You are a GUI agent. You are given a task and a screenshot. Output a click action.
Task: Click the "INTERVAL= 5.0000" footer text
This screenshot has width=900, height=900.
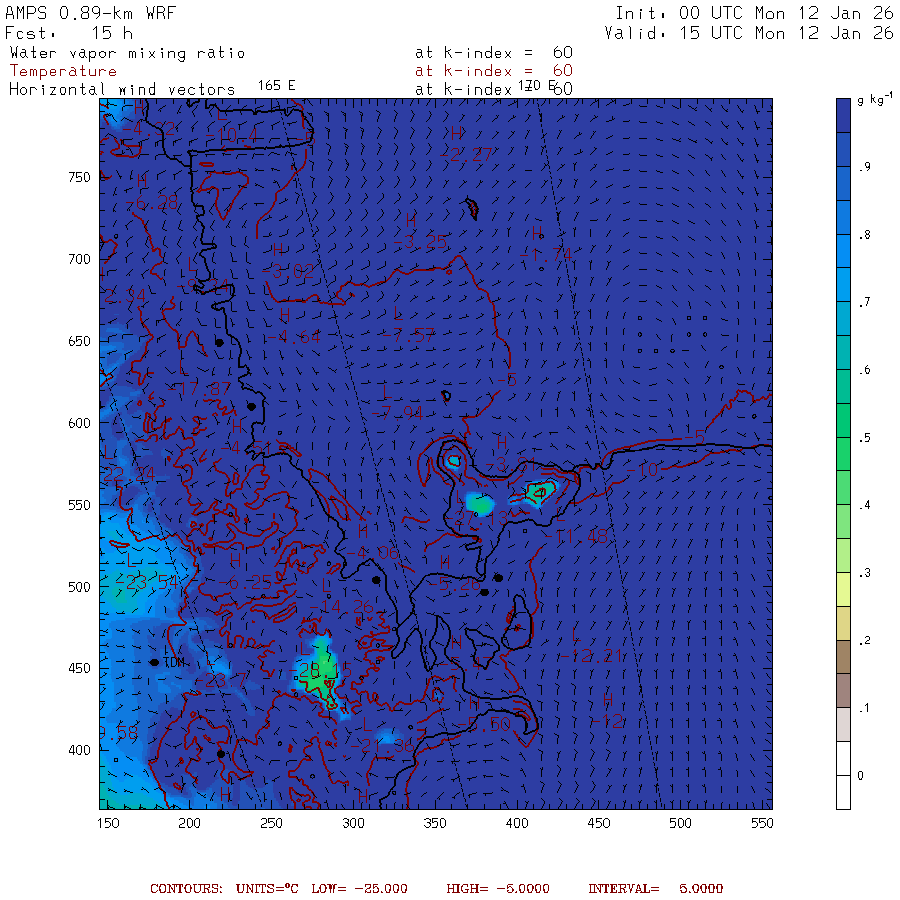click(655, 889)
